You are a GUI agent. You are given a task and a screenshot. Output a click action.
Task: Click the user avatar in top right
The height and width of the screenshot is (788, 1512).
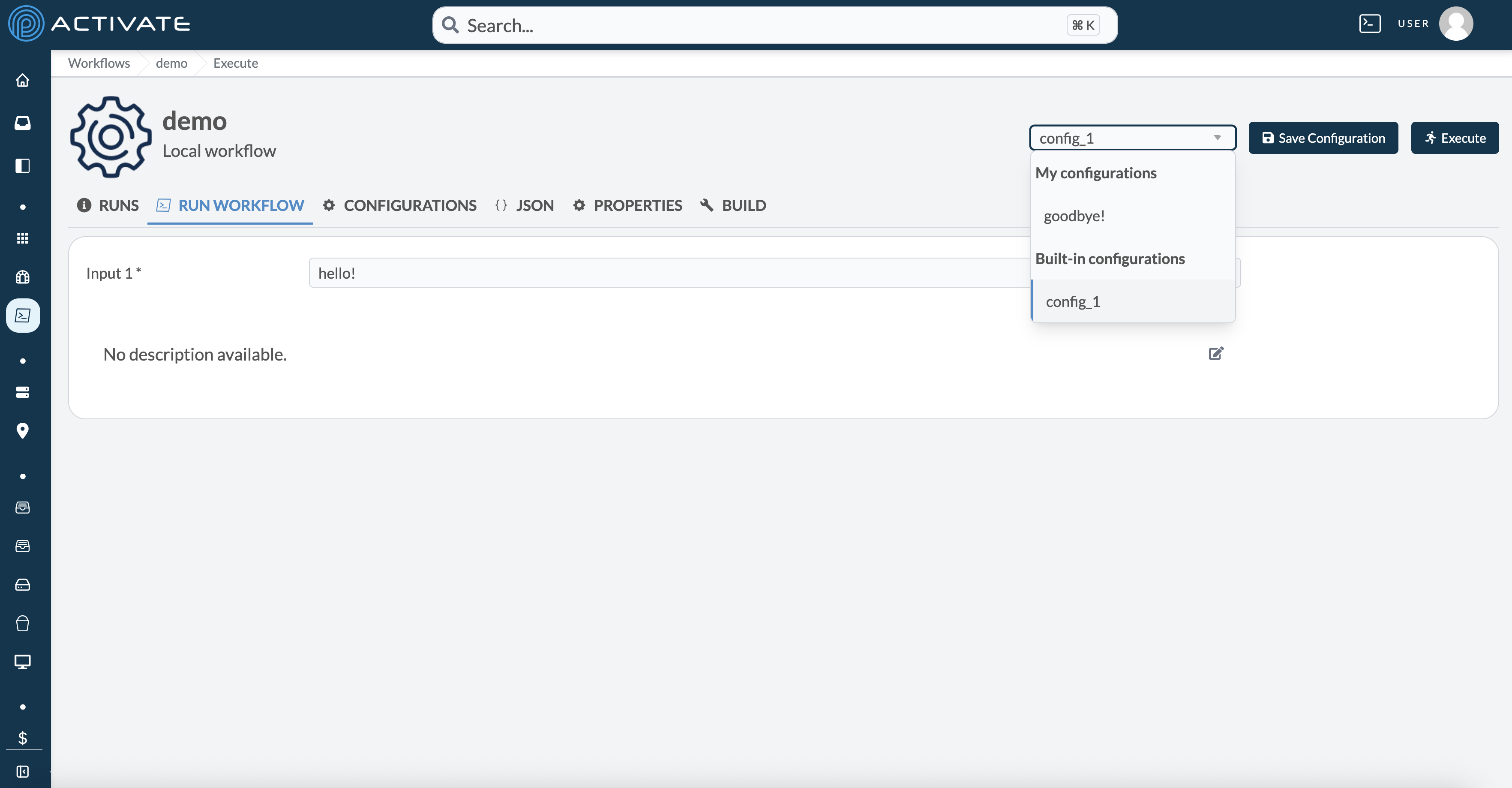coord(1456,24)
